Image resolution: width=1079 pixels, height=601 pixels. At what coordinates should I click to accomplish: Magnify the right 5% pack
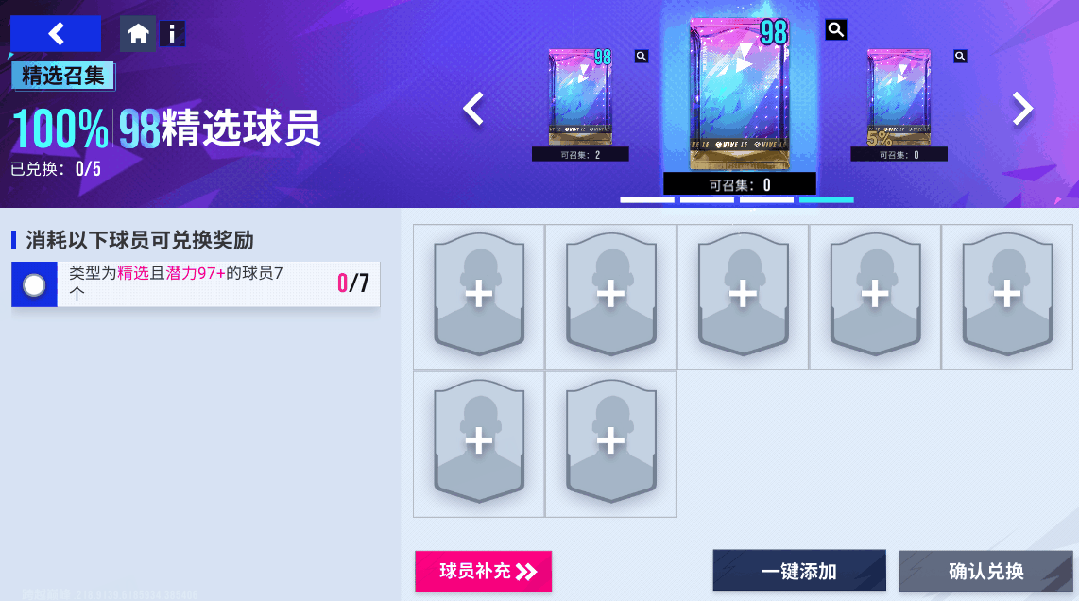[x=961, y=56]
